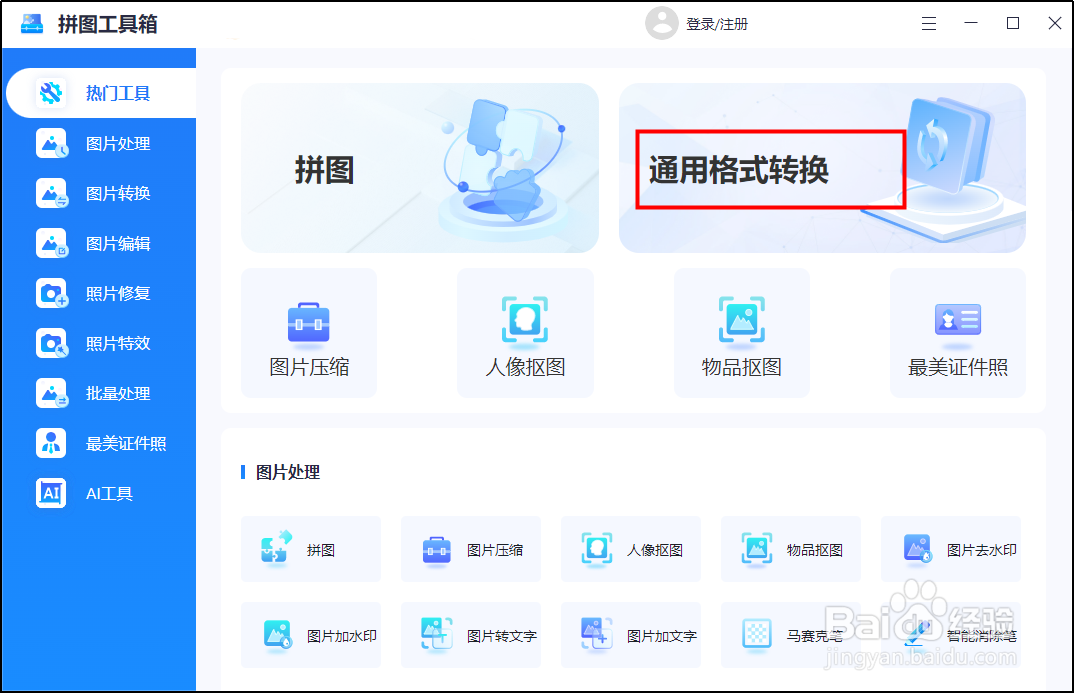Click the 图片加水印 icon
This screenshot has height=694, width=1075.
tap(278, 635)
